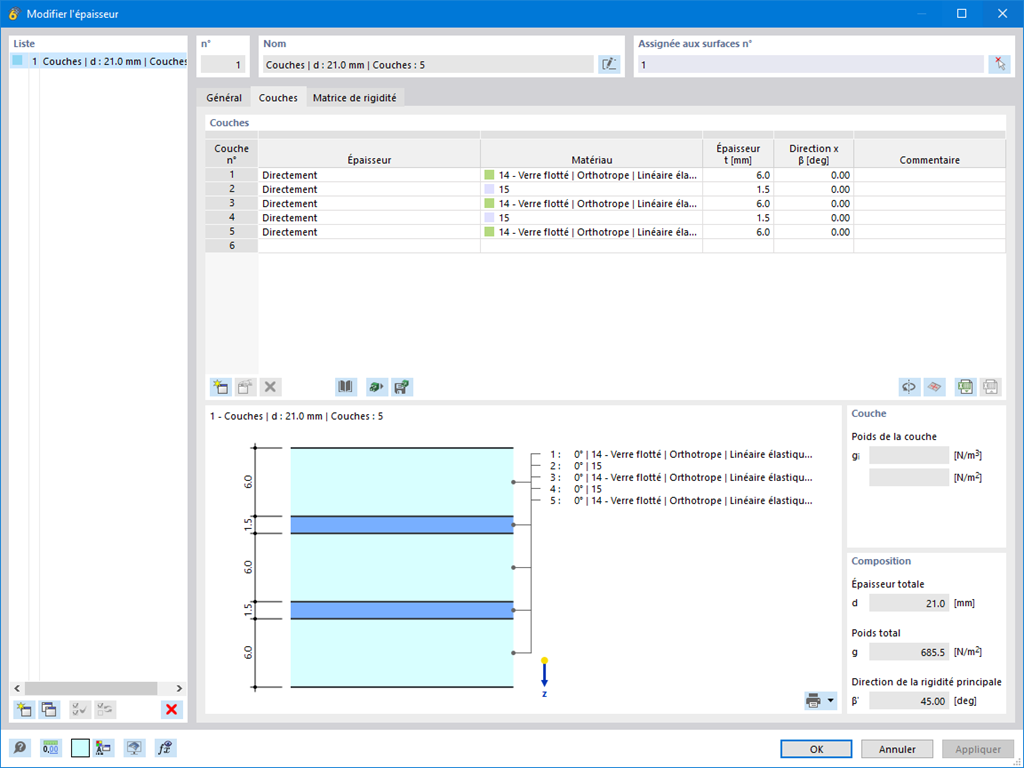Click the Assignée aux surfaces n° field
The image size is (1024, 768).
tap(810, 64)
